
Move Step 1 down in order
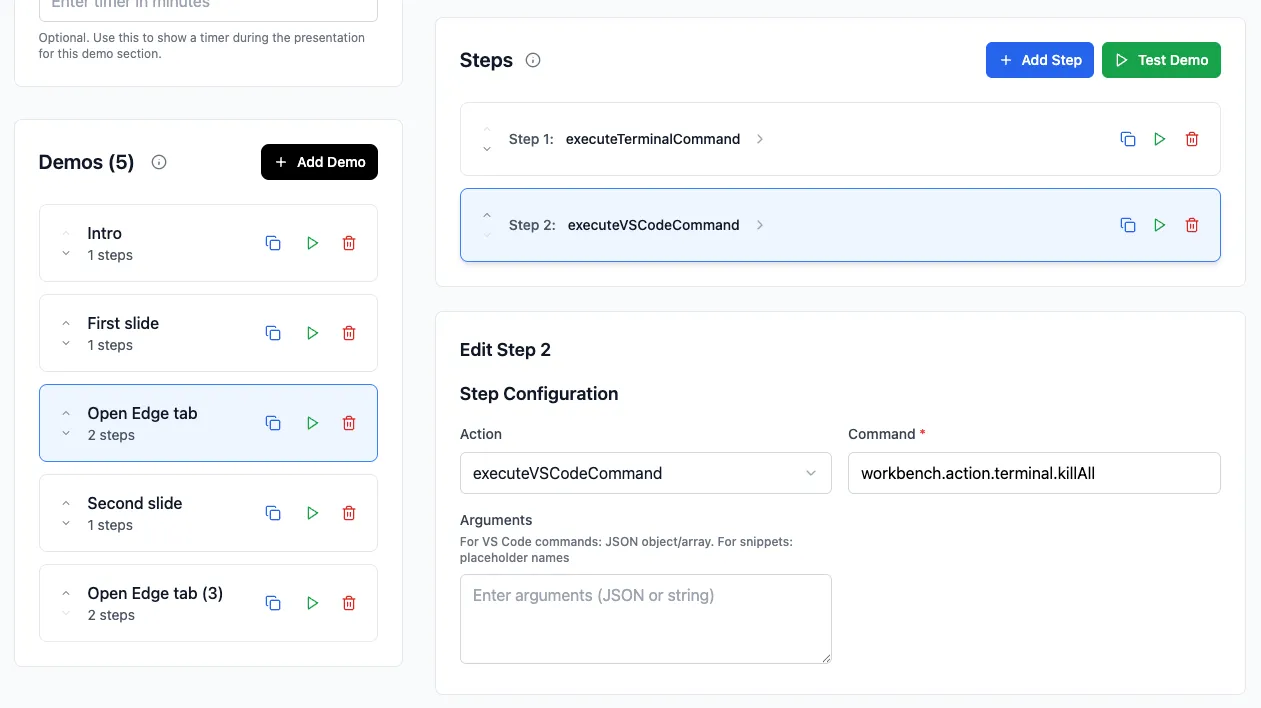pyautogui.click(x=487, y=149)
